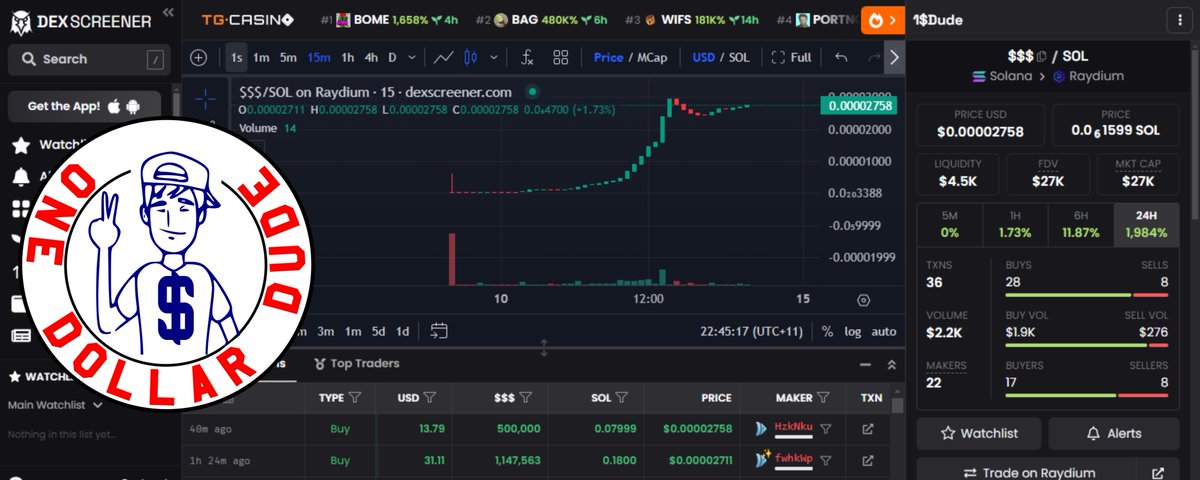Open the chart layout grid icon
Image resolution: width=1200 pixels, height=480 pixels.
[560, 57]
